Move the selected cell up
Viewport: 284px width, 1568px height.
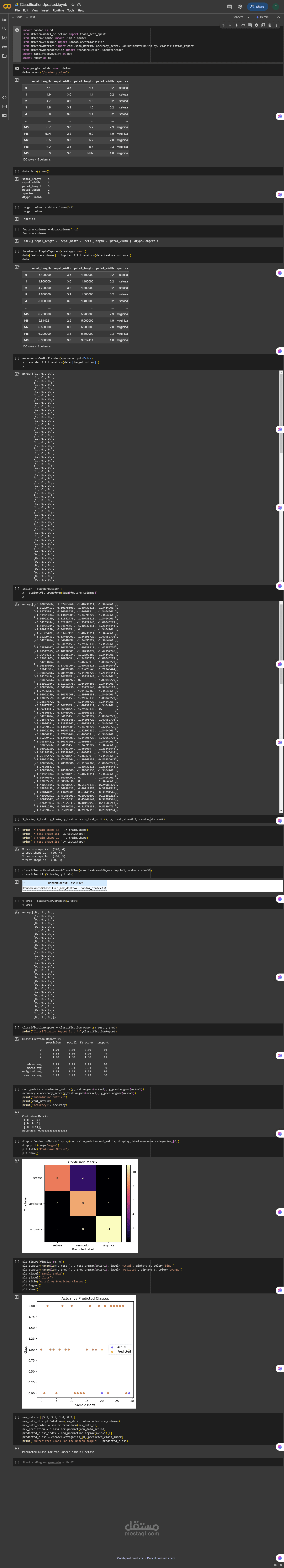[x=223, y=26]
